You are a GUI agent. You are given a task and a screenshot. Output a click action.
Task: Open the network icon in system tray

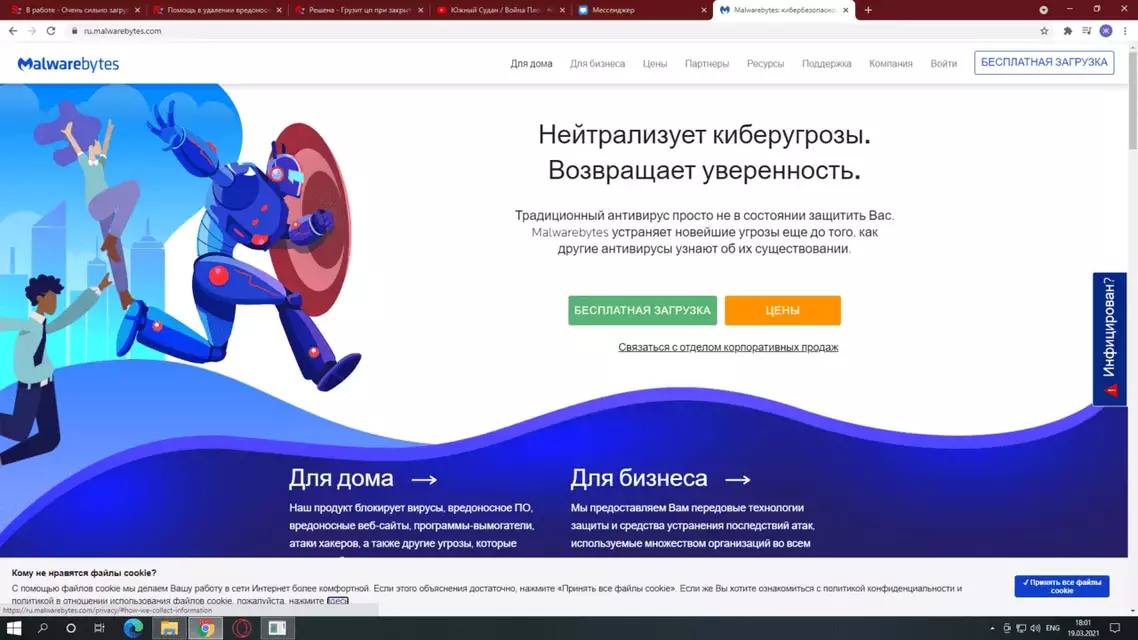(x=1021, y=628)
